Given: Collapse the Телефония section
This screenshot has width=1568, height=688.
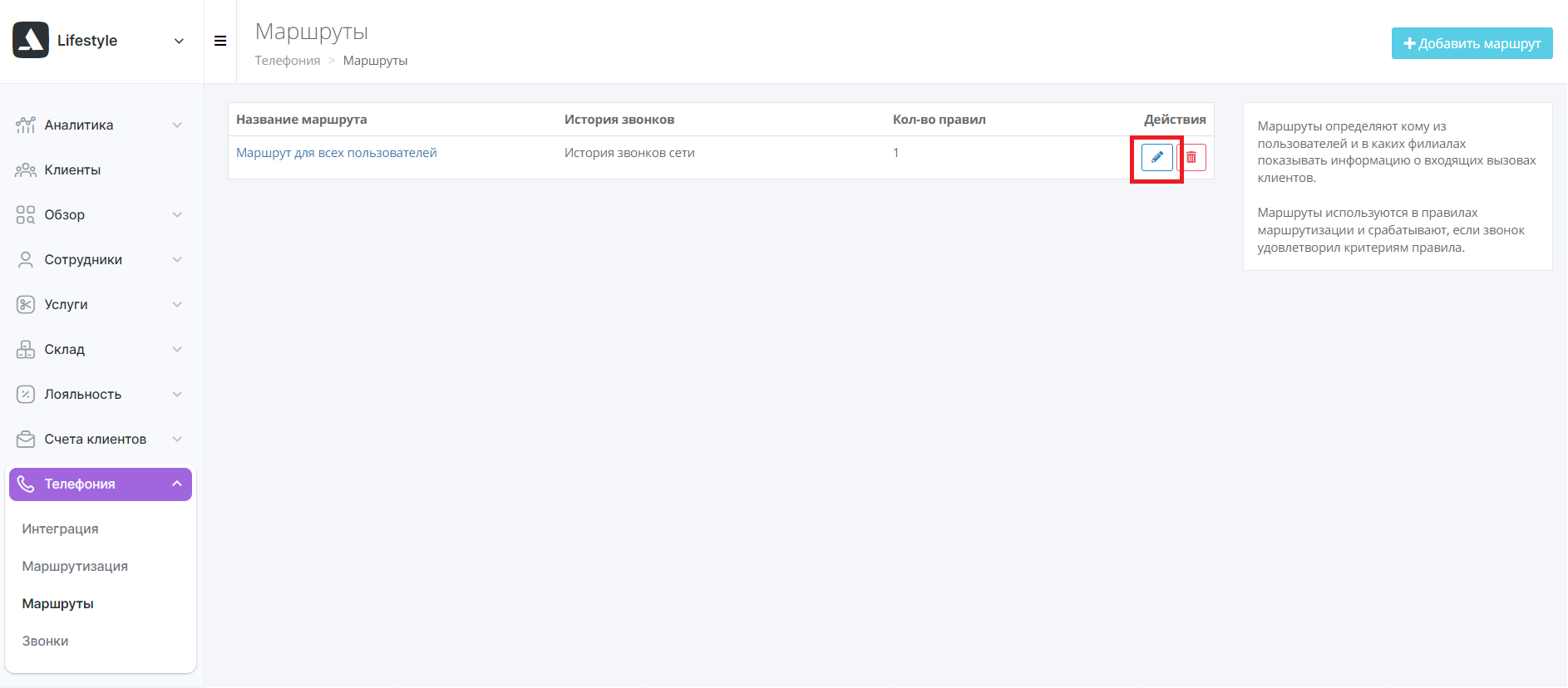Looking at the screenshot, I should [x=177, y=484].
